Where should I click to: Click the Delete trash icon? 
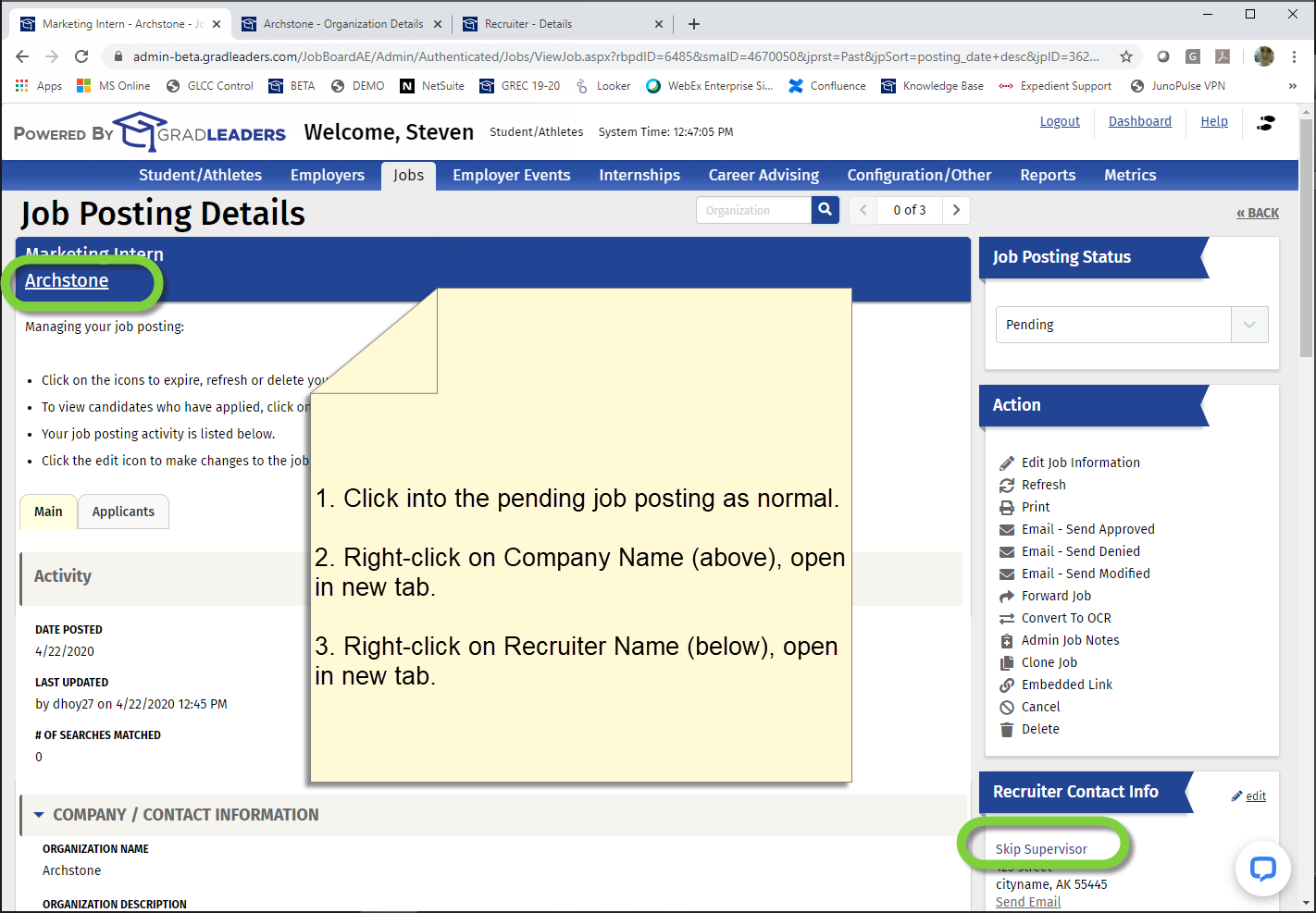pos(1007,729)
